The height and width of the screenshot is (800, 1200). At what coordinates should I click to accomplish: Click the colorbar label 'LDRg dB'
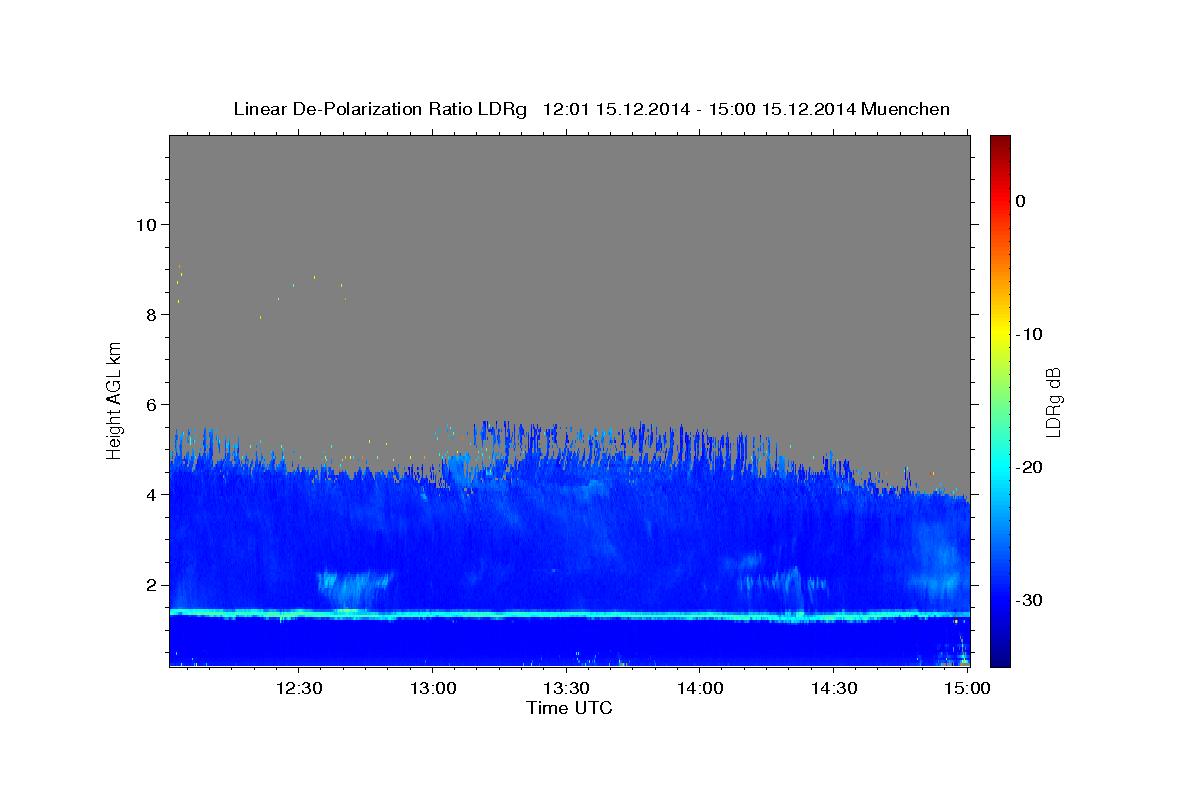(x=1053, y=401)
